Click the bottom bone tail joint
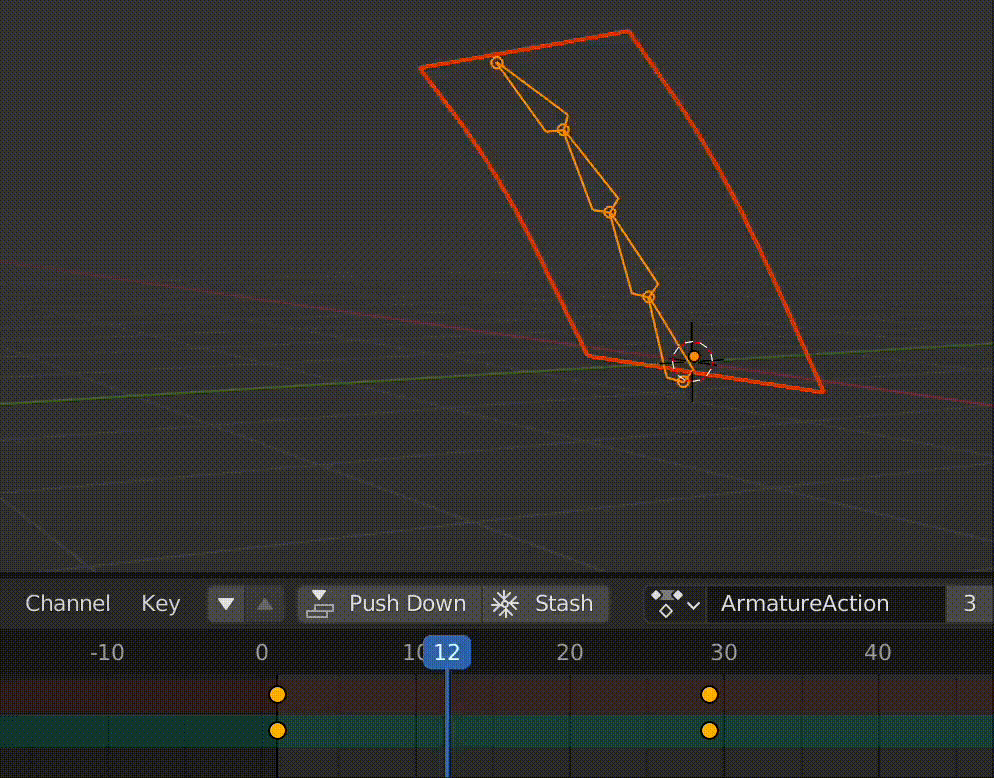This screenshot has height=778, width=994. [683, 380]
